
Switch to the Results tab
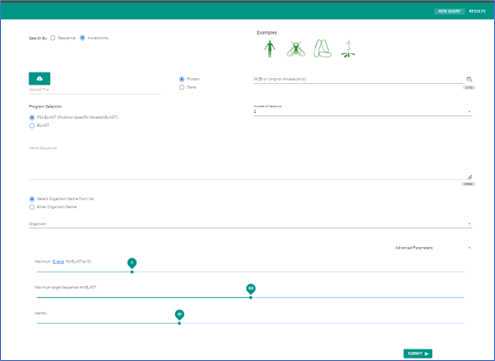(x=477, y=11)
